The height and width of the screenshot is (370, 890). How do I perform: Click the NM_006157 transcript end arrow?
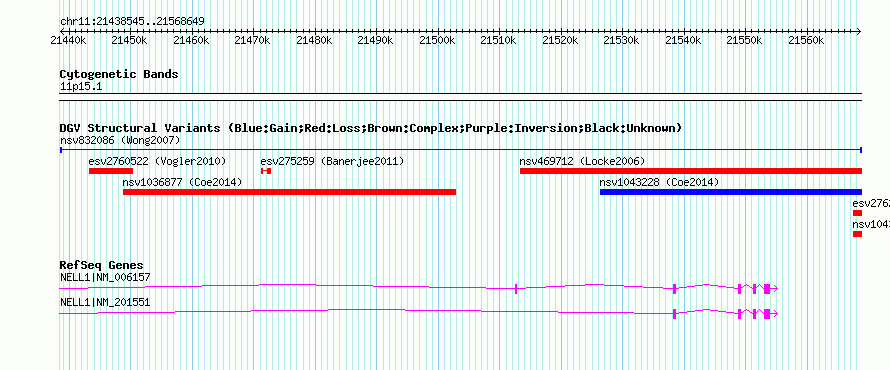(774, 288)
